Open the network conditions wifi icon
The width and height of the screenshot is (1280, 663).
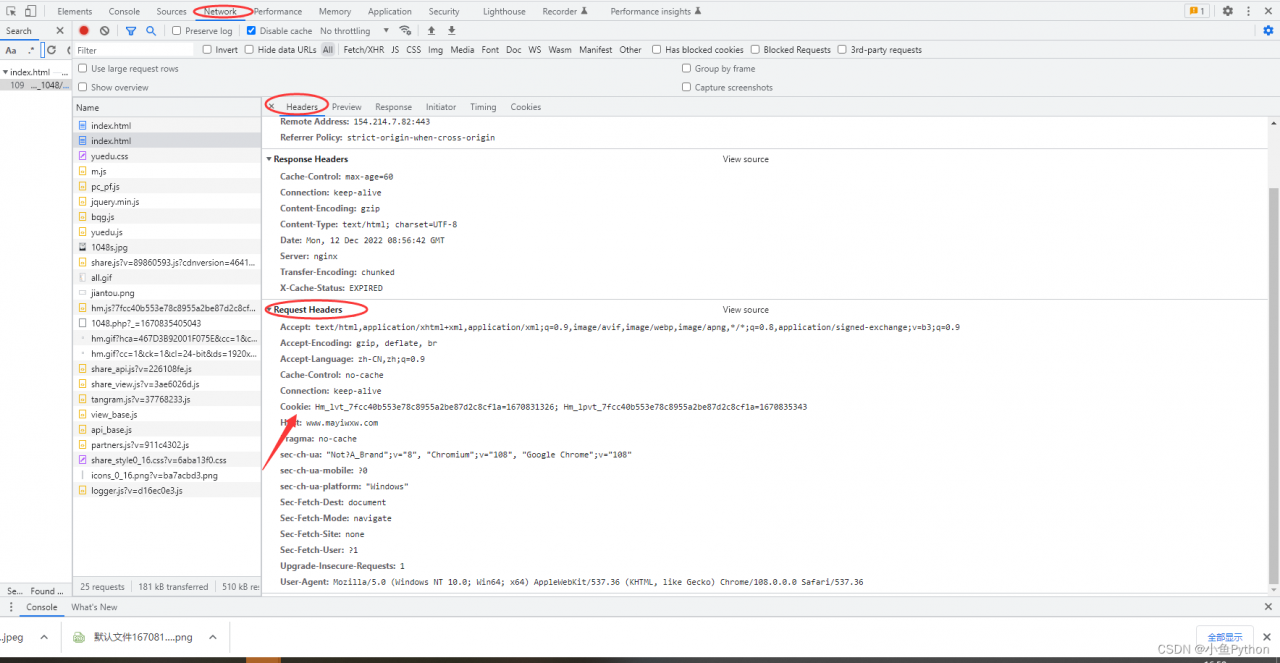coord(405,31)
